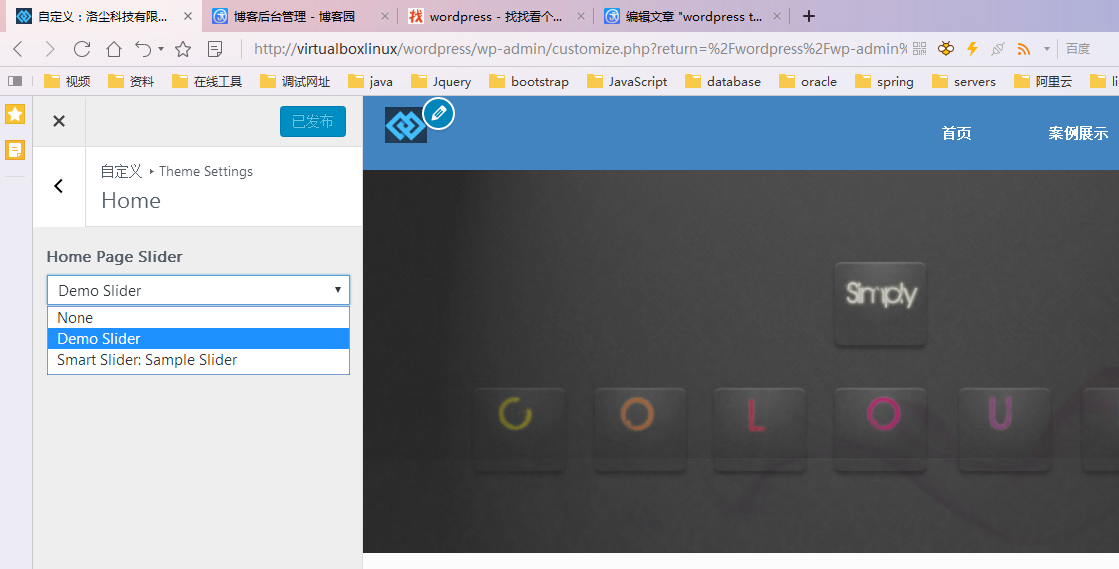Close the 编辑文章 tab

pos(776,16)
